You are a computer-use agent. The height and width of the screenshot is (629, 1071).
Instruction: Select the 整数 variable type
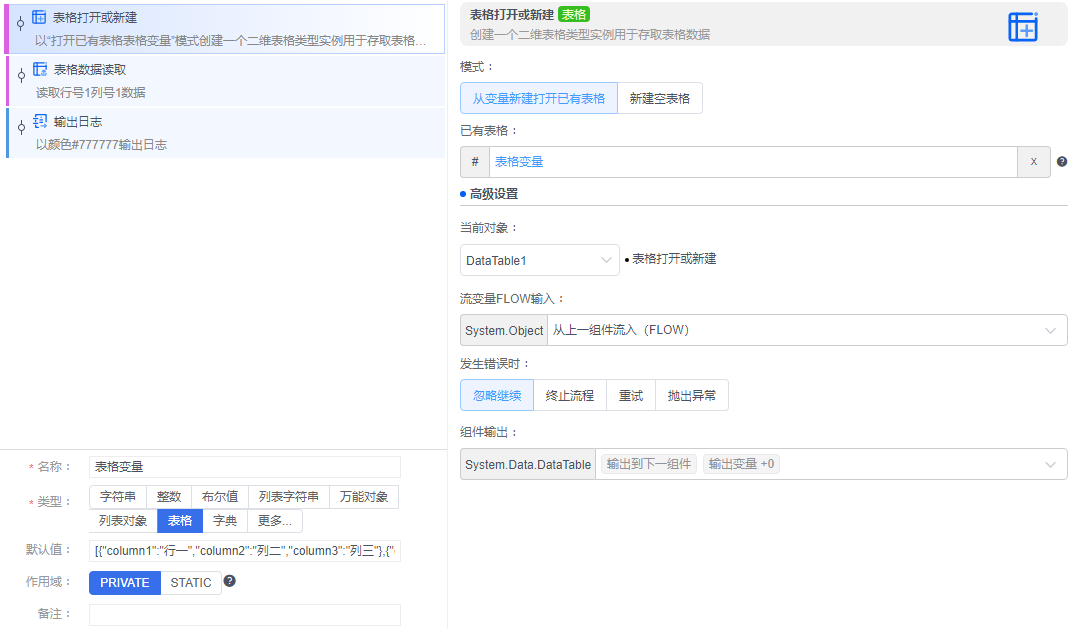point(169,497)
